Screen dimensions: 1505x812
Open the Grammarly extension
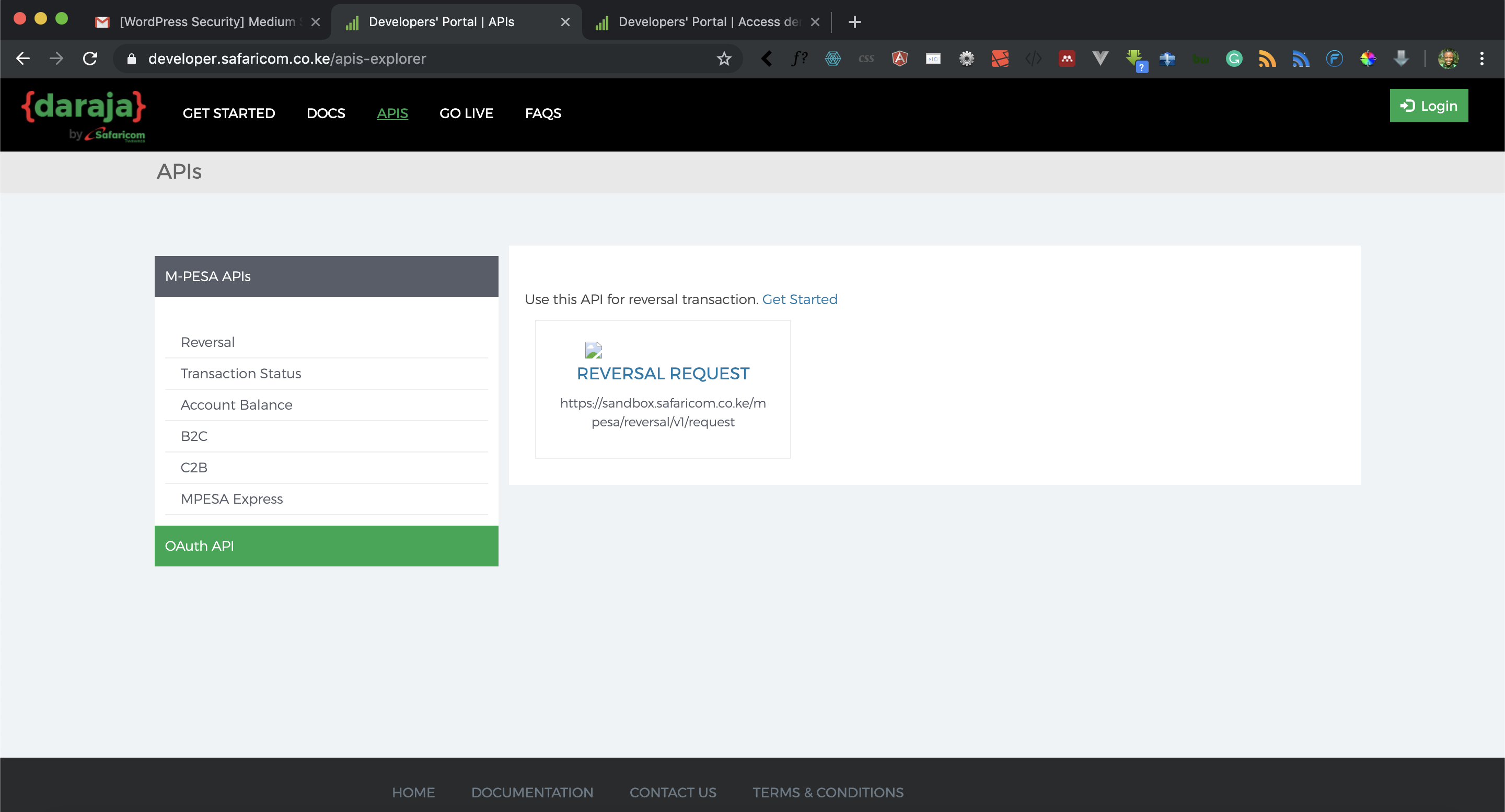1234,59
